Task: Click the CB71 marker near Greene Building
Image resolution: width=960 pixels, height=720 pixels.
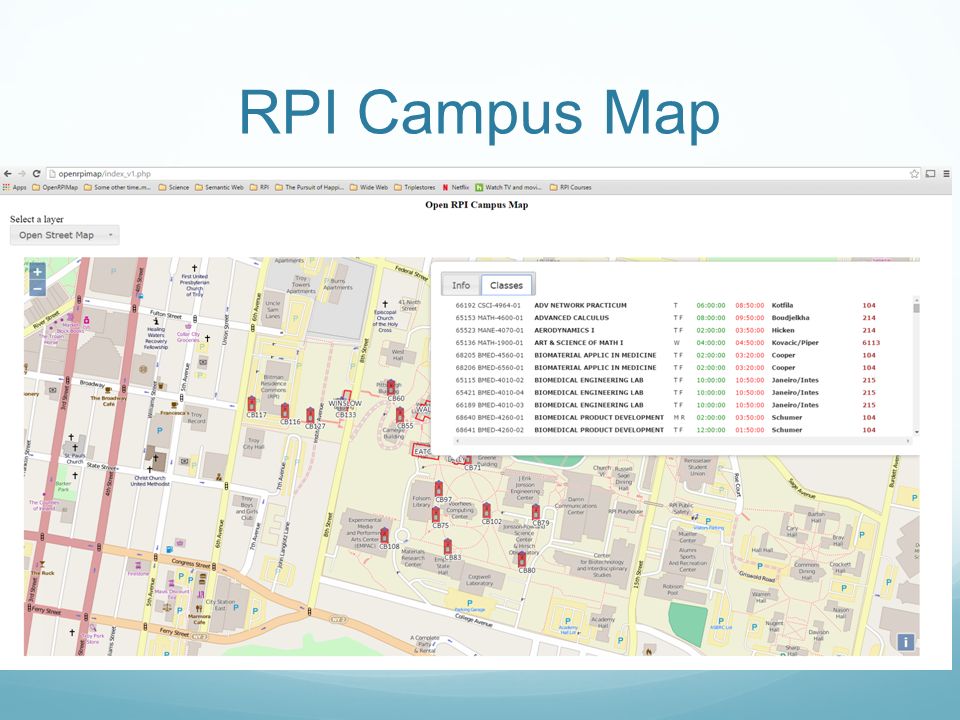Action: [468, 459]
